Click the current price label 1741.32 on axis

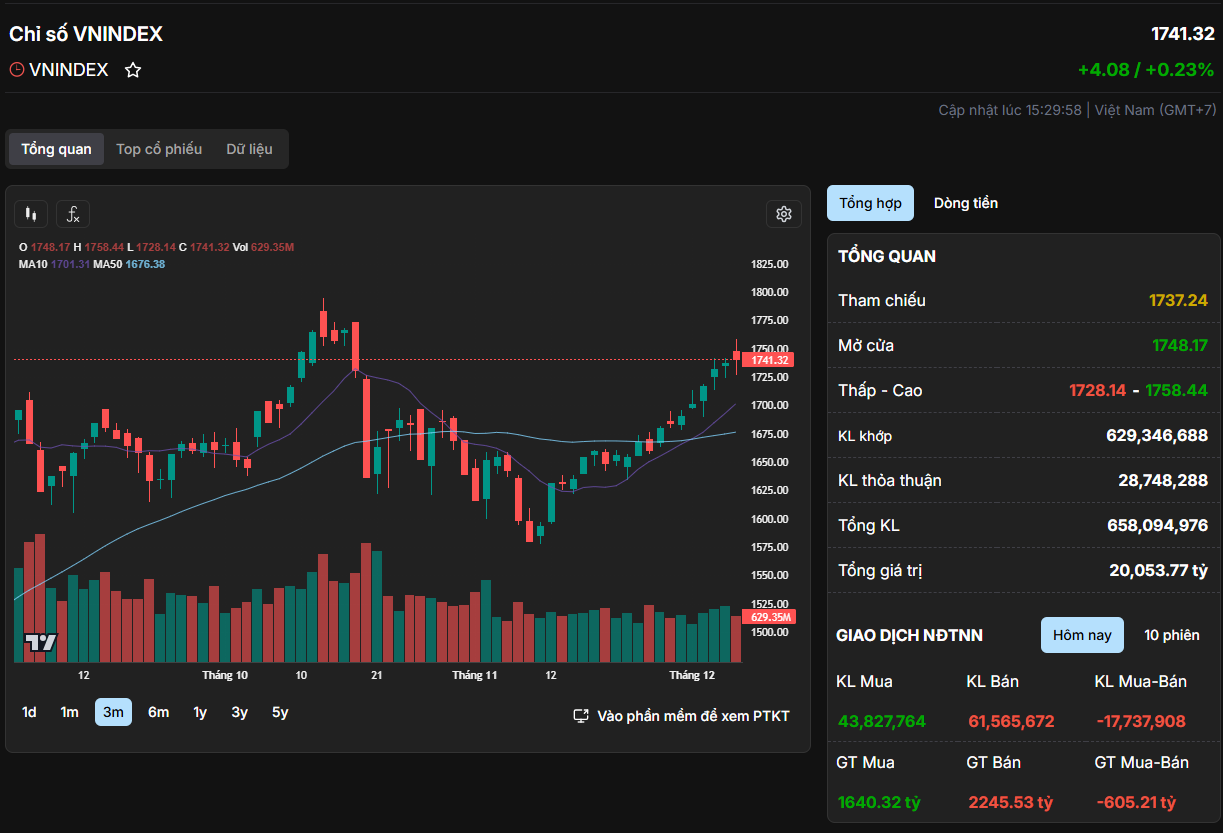(769, 360)
